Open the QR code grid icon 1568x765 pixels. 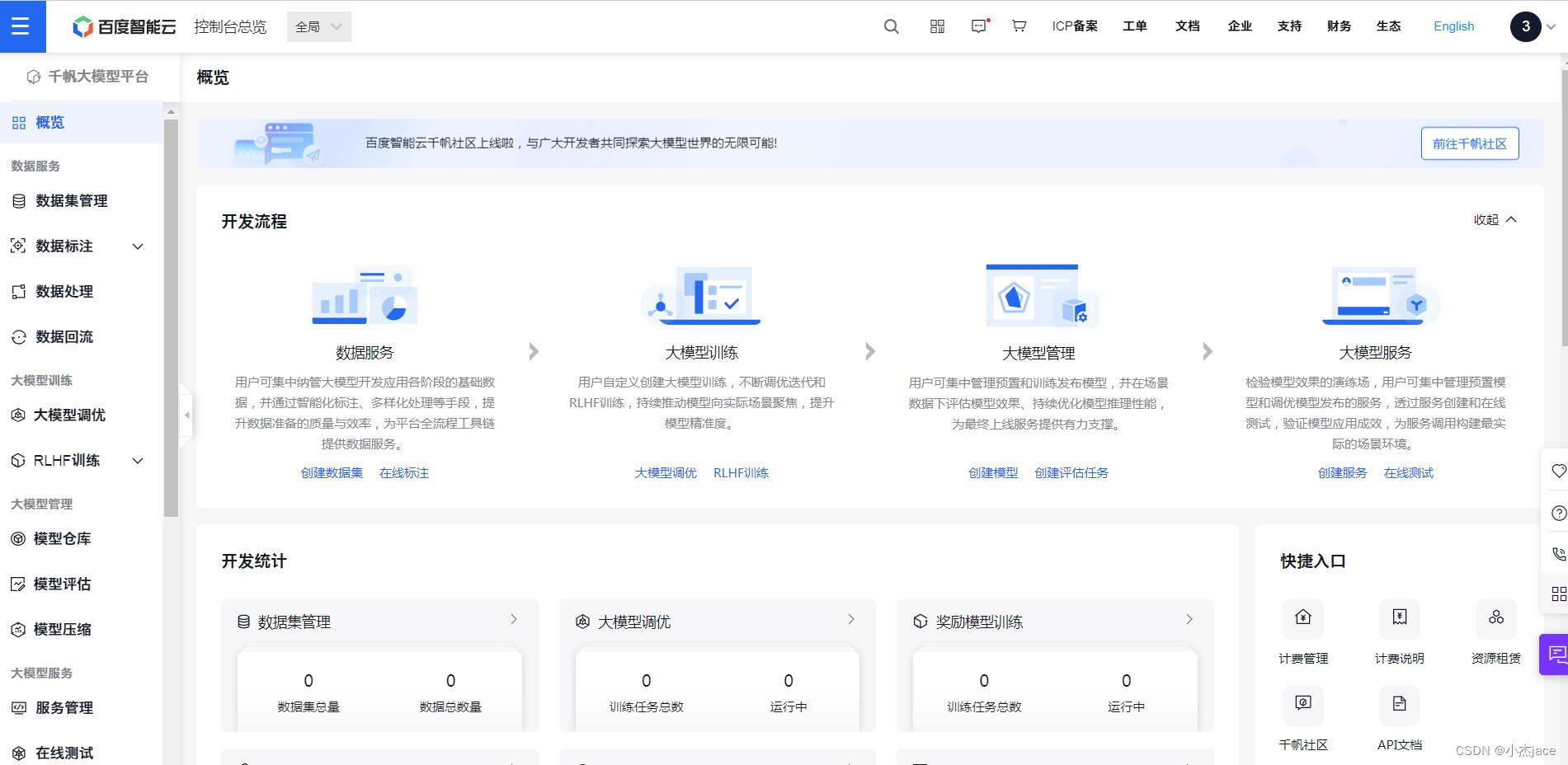(937, 26)
